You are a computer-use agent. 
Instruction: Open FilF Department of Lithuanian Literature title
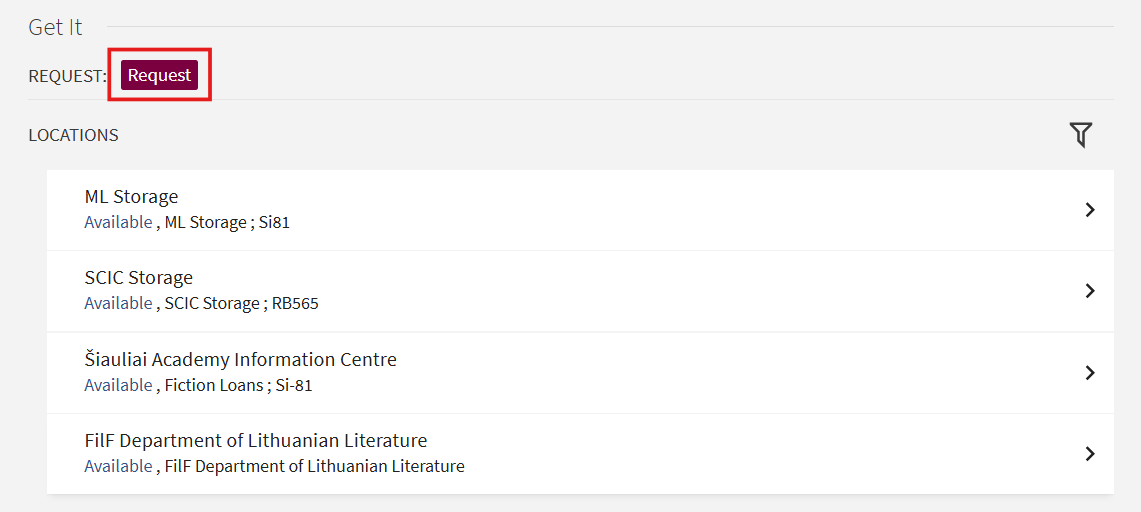[255, 440]
